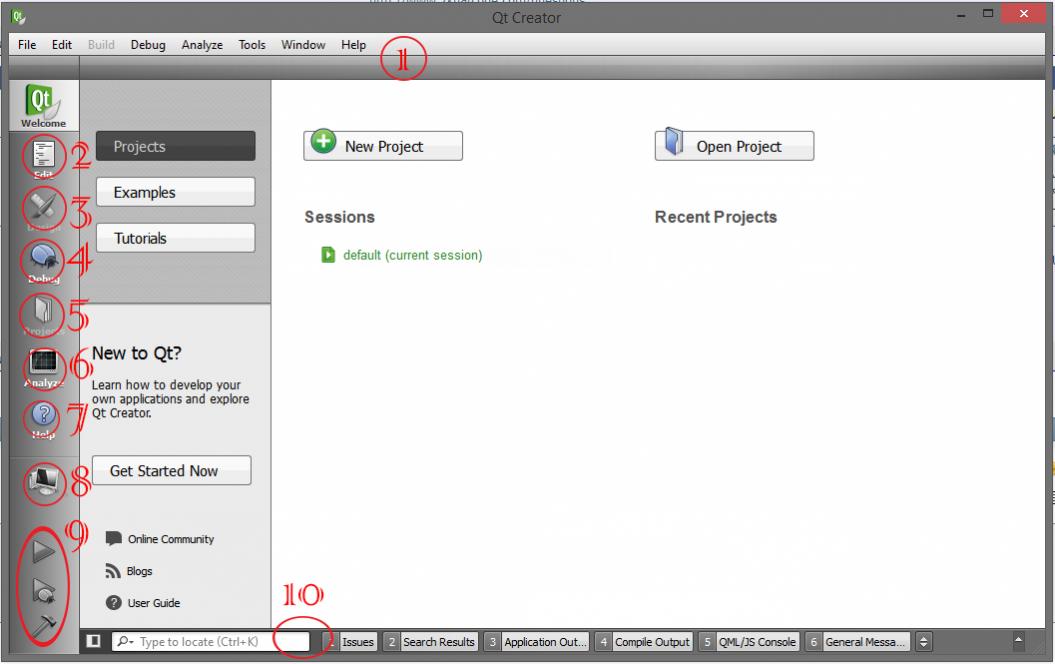Open default (current session) link
This screenshot has height=664, width=1055.
(412, 255)
